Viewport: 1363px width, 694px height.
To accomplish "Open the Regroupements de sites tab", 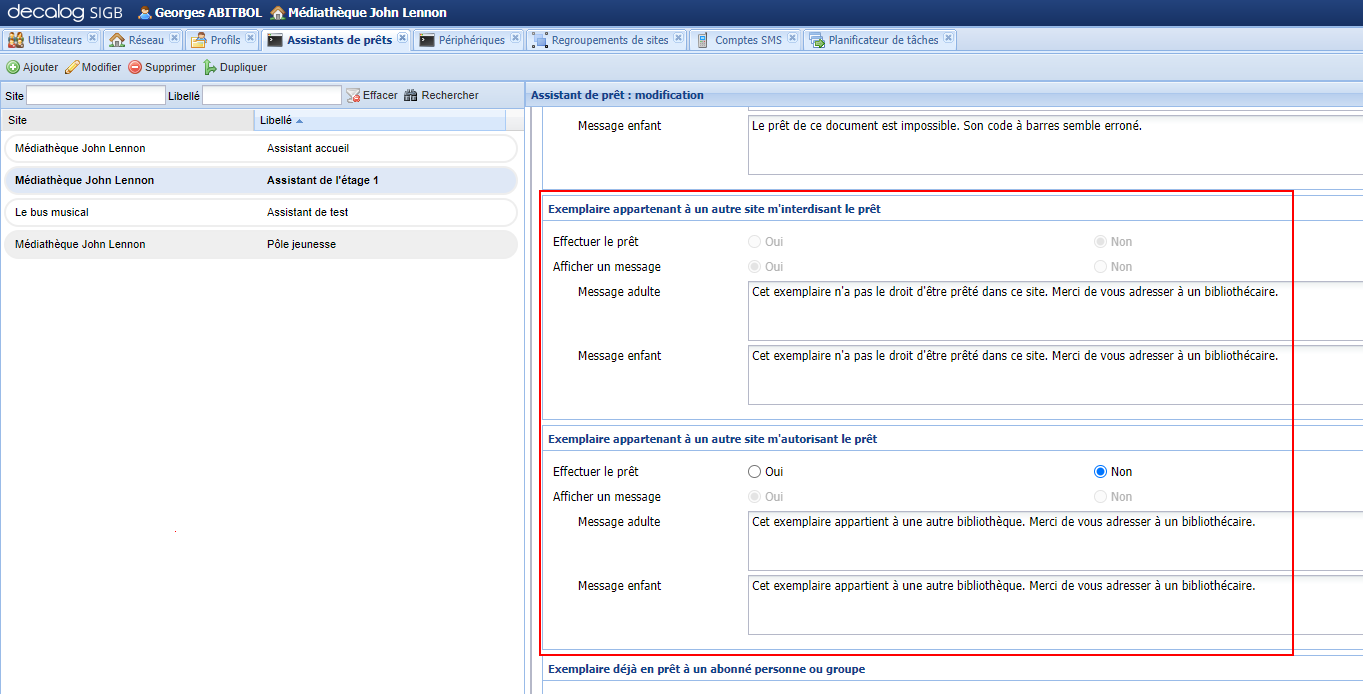I will [x=609, y=40].
